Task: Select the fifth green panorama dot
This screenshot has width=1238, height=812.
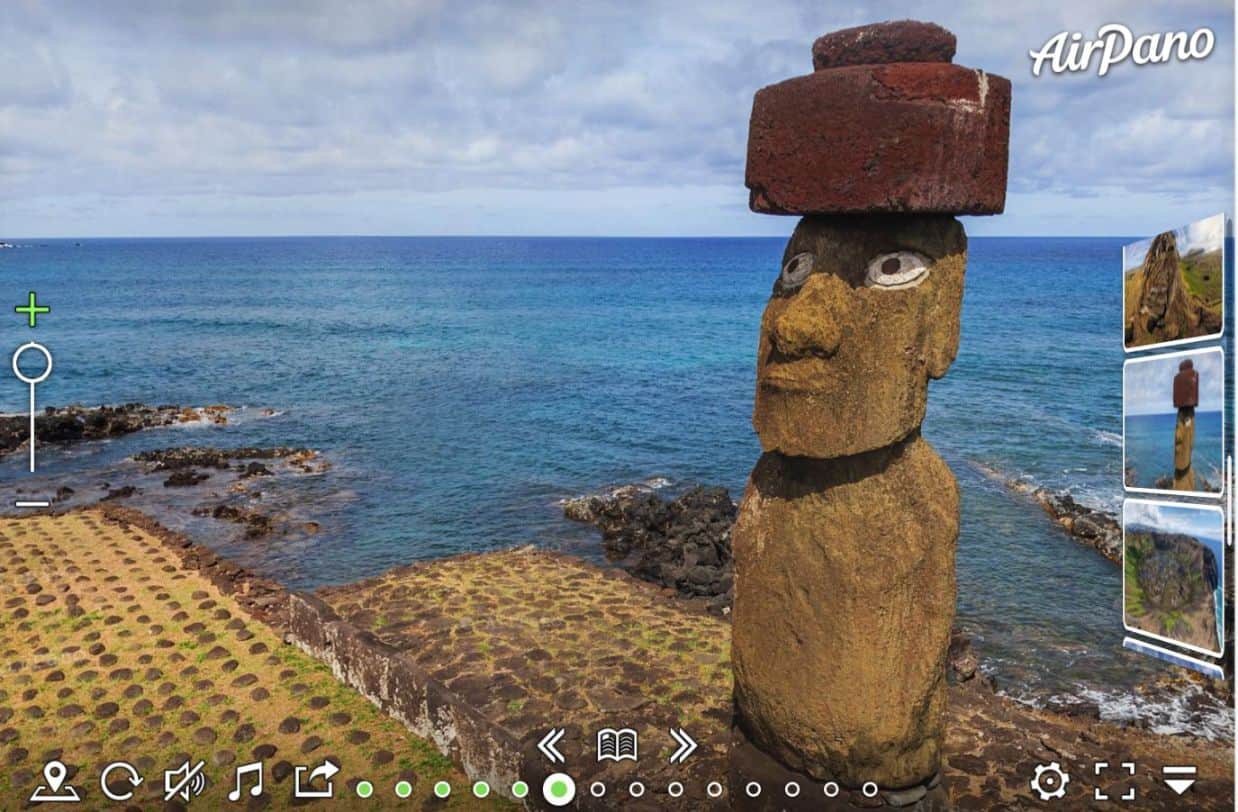Action: coord(520,789)
